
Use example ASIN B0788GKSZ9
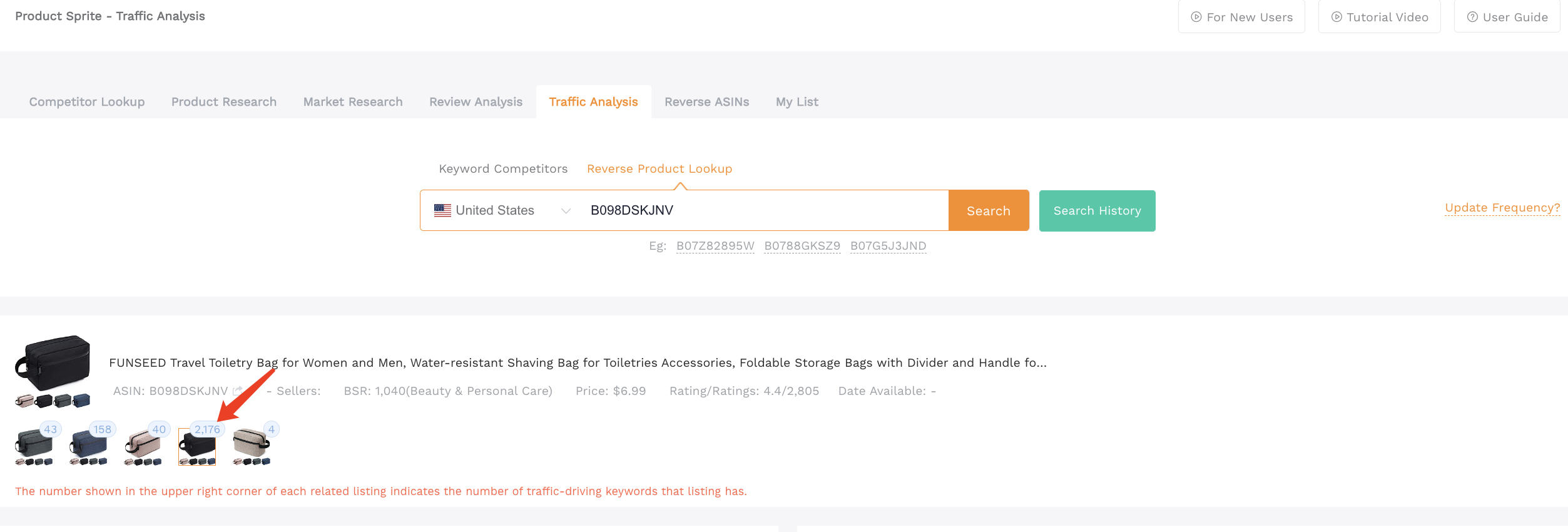pyautogui.click(x=802, y=245)
